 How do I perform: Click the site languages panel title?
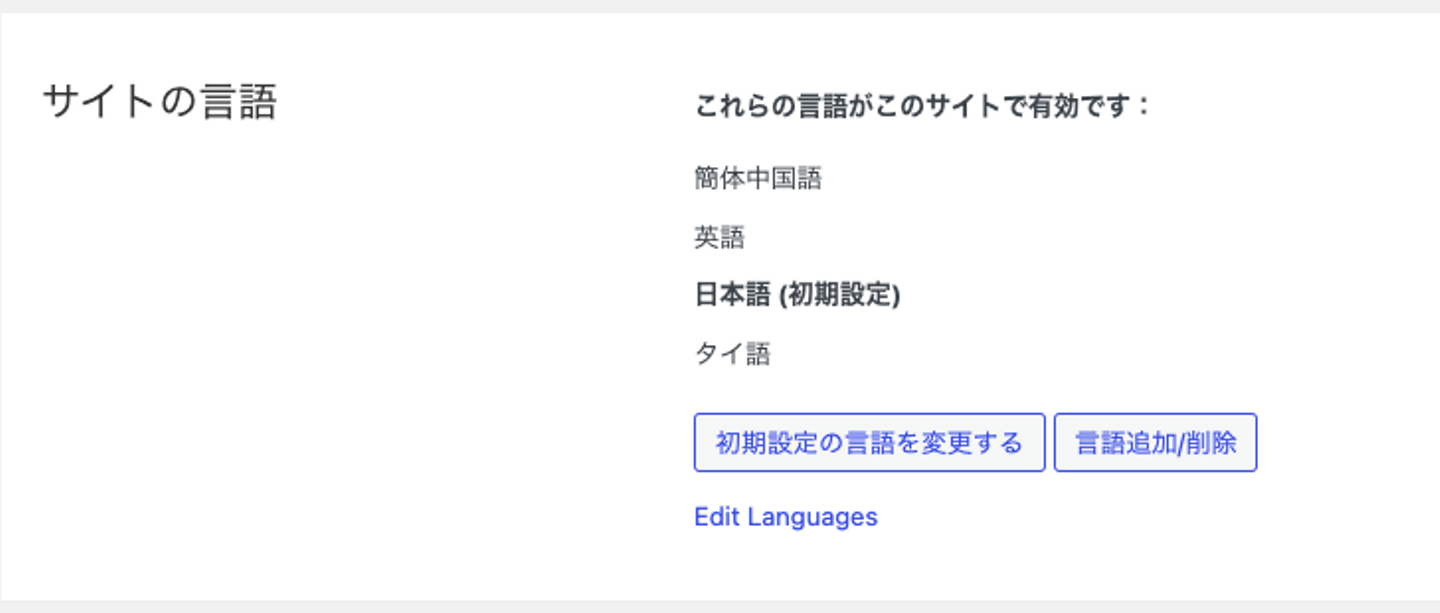pos(160,103)
